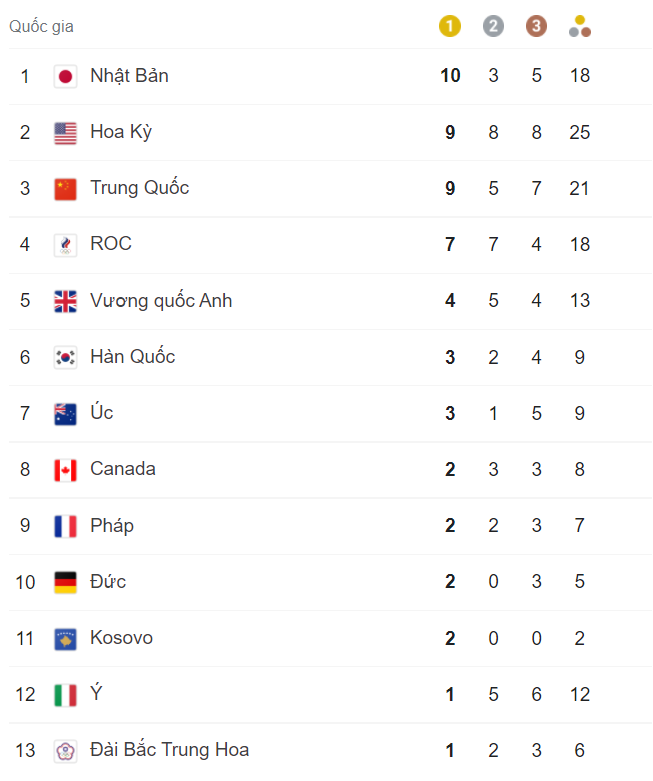Click the United States flag icon
The width and height of the screenshot is (653, 781).
[65, 132]
